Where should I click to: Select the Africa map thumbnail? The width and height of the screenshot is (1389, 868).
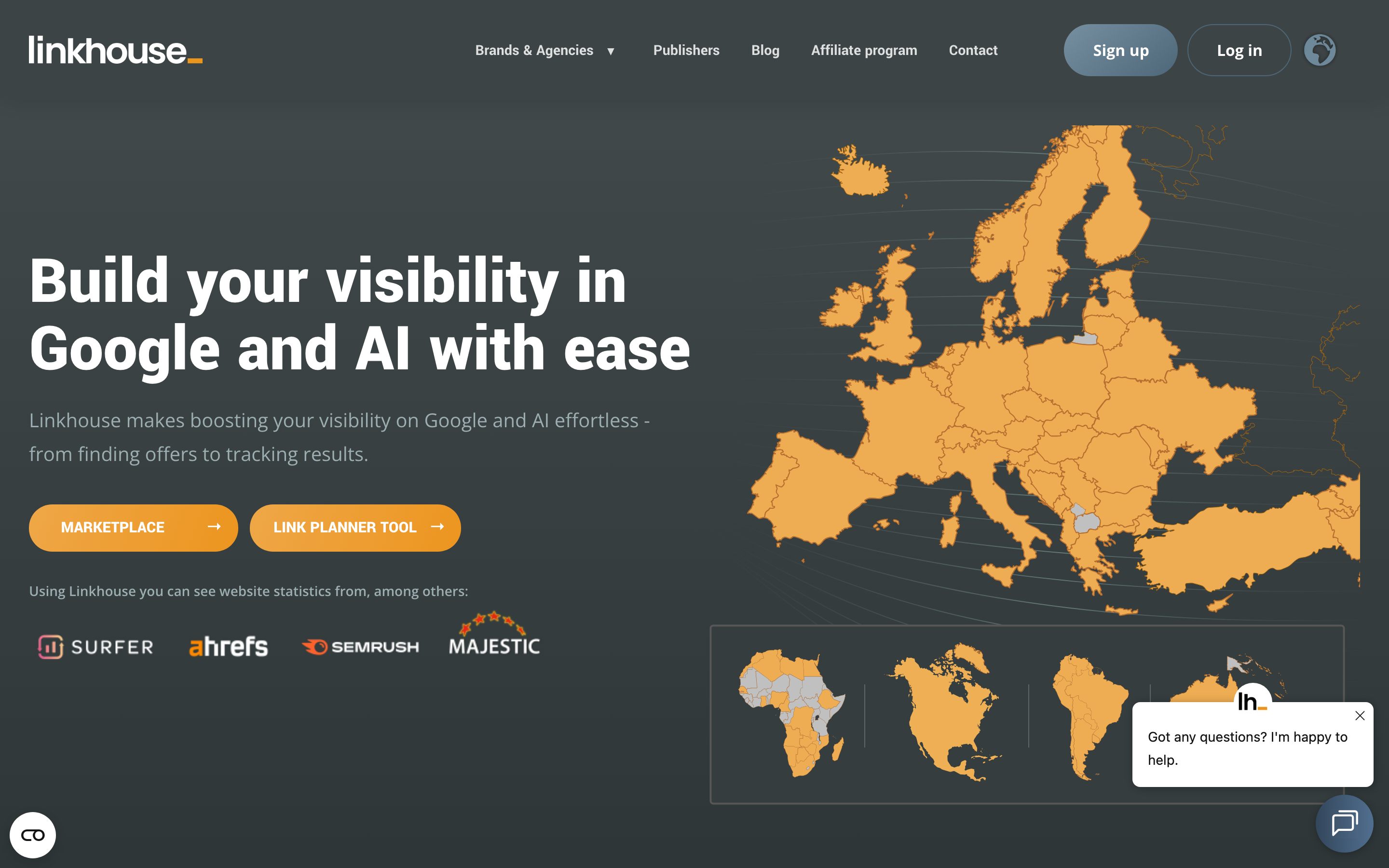[792, 713]
